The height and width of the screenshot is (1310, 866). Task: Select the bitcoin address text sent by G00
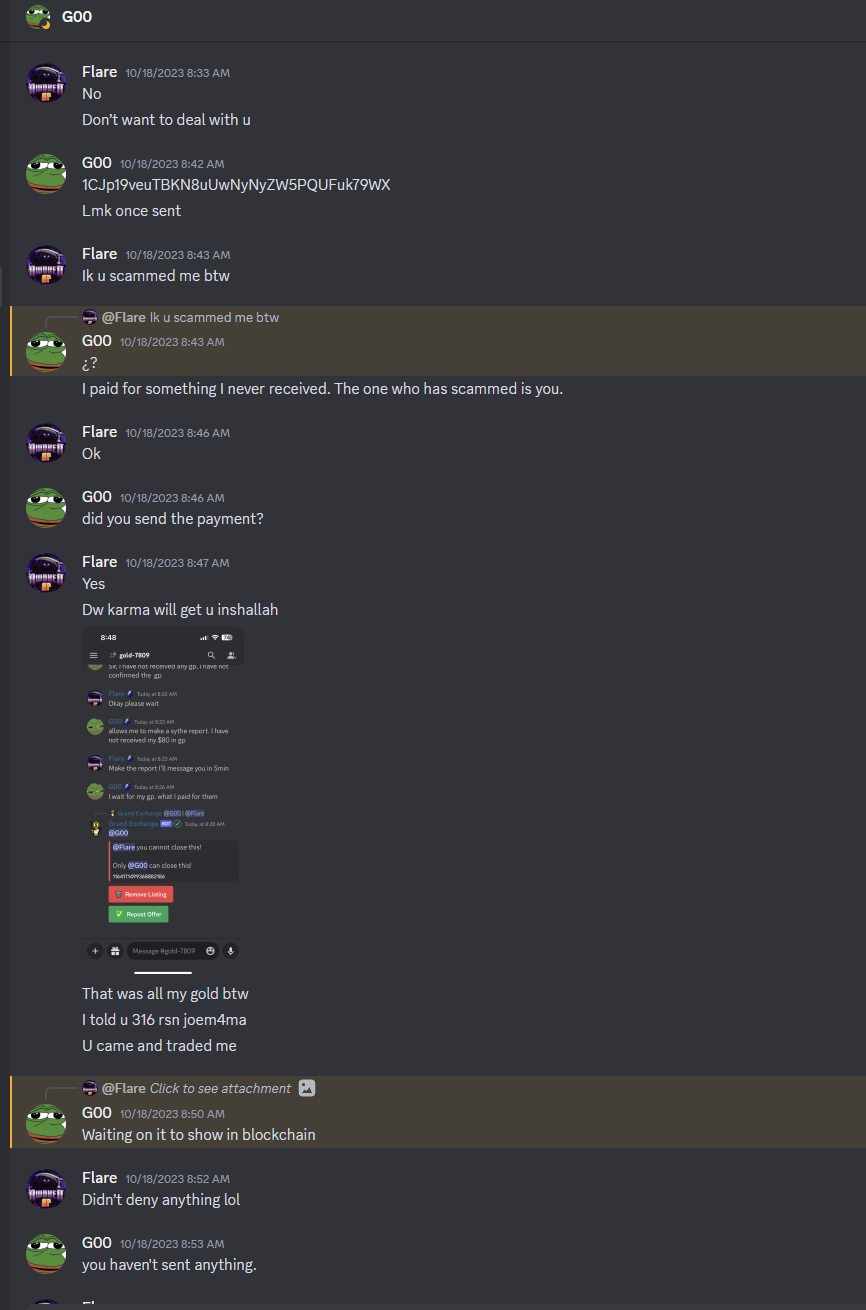coord(236,185)
